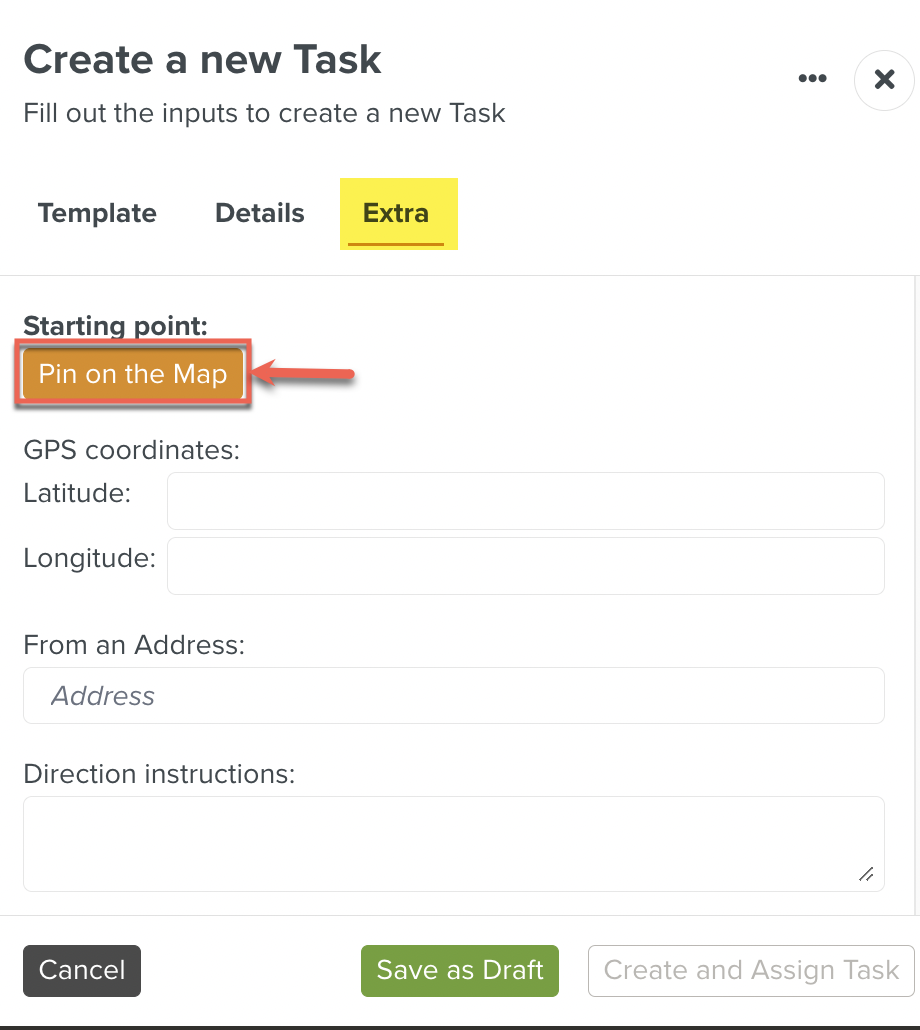920x1030 pixels.
Task: Click the Address text box
Action: click(x=453, y=696)
